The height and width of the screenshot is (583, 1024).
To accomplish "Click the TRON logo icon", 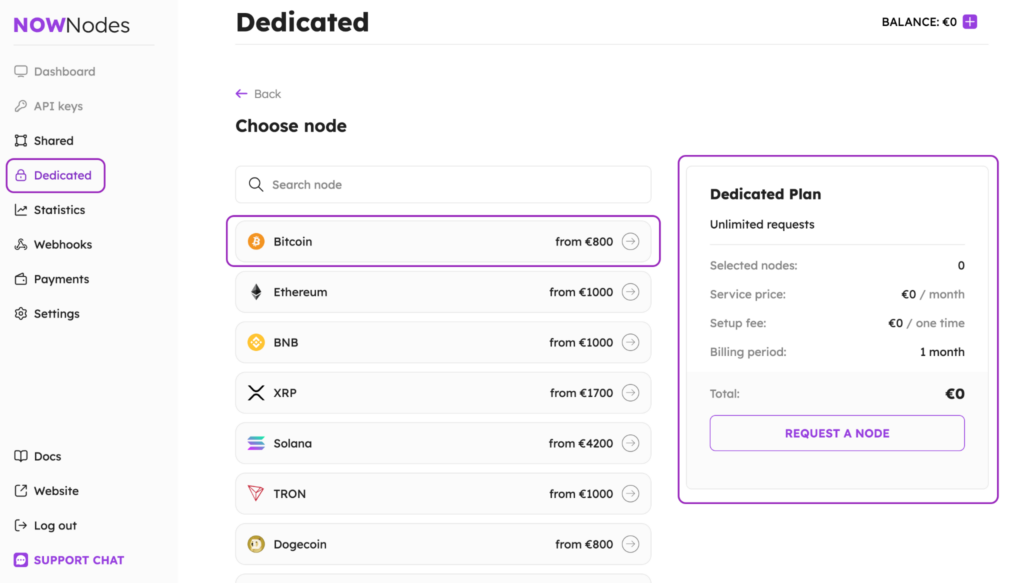I will click(x=256, y=494).
